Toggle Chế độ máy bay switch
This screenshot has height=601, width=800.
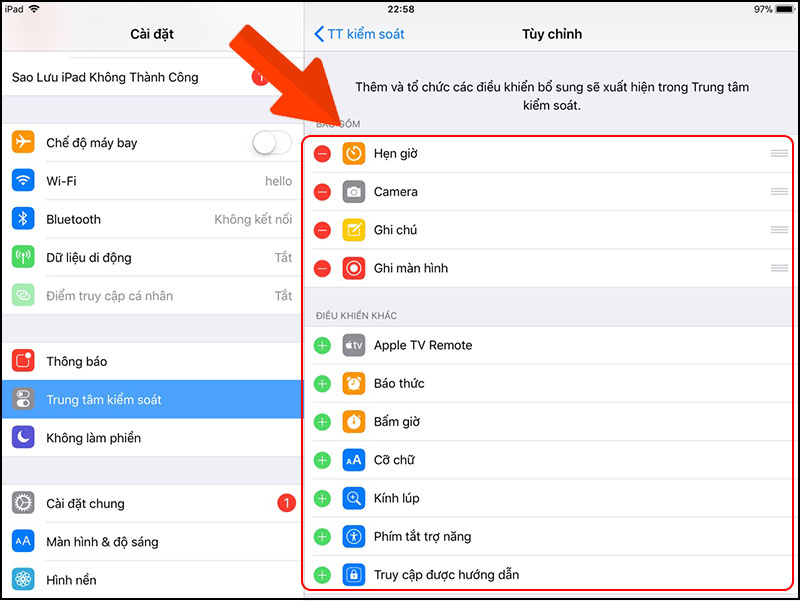click(x=272, y=143)
